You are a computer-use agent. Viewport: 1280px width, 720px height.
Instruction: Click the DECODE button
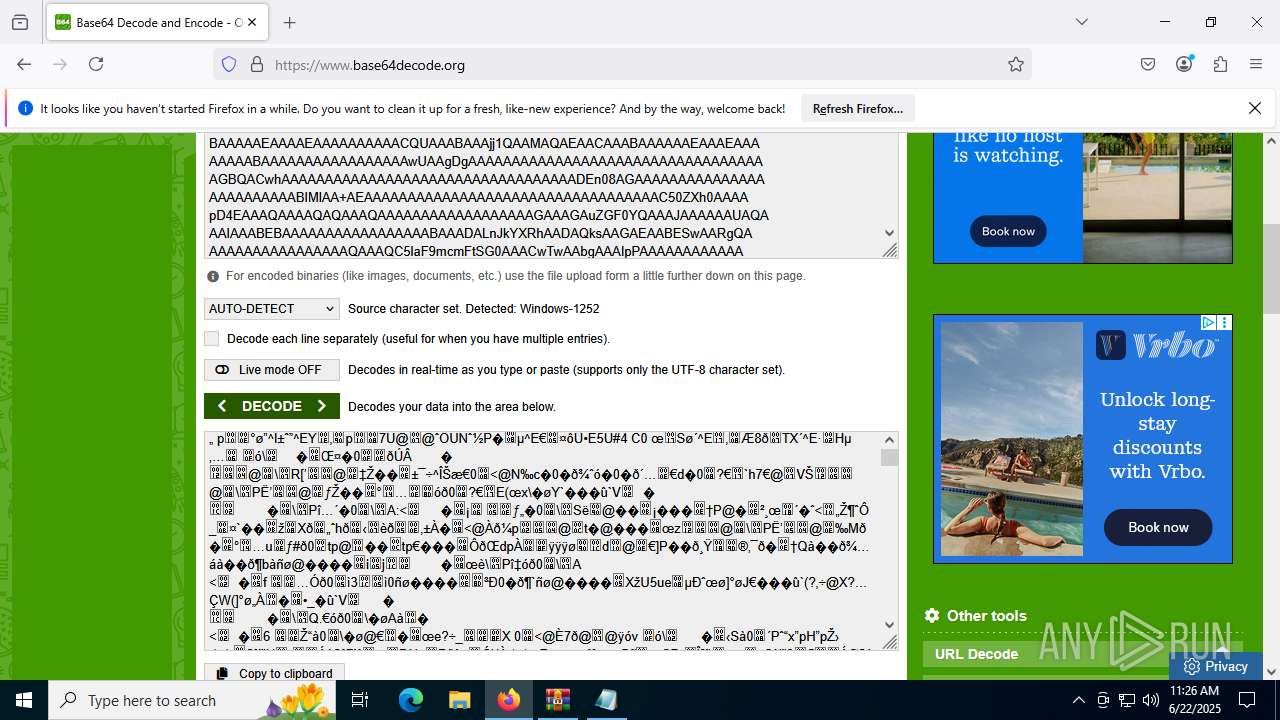pyautogui.click(x=272, y=406)
